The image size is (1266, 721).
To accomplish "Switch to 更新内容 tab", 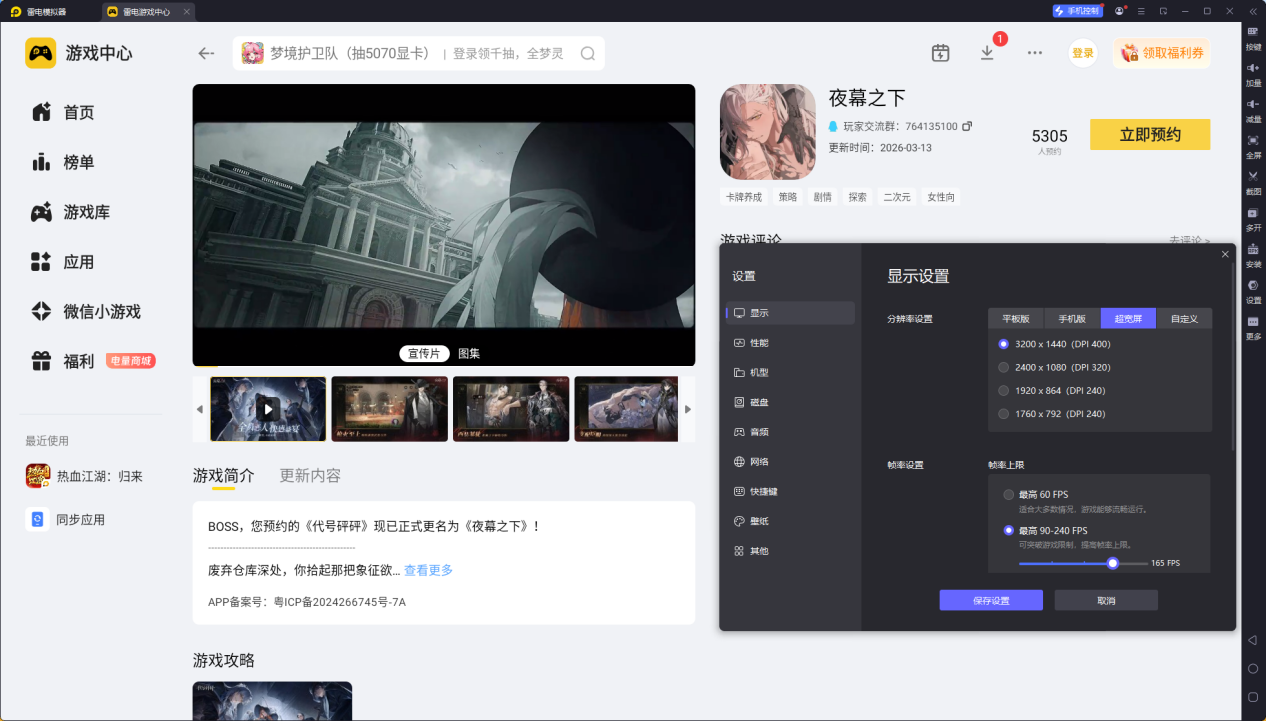I will [310, 475].
